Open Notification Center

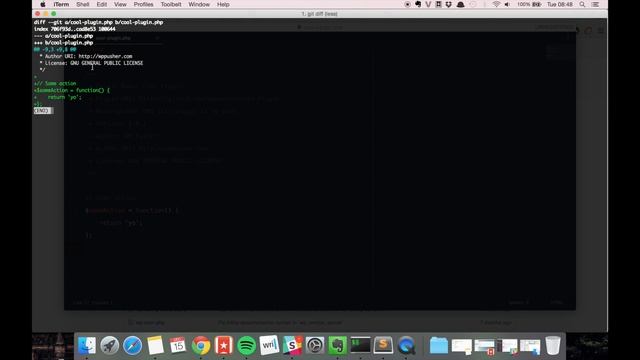coord(596,4)
